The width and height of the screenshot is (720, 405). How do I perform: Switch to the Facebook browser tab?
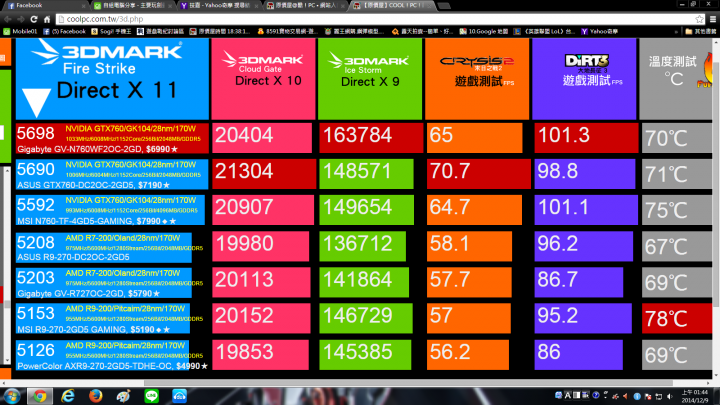[46, 6]
